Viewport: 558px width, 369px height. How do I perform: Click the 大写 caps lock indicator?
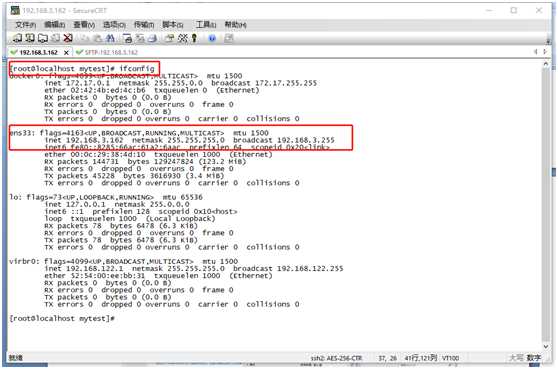(x=516, y=358)
